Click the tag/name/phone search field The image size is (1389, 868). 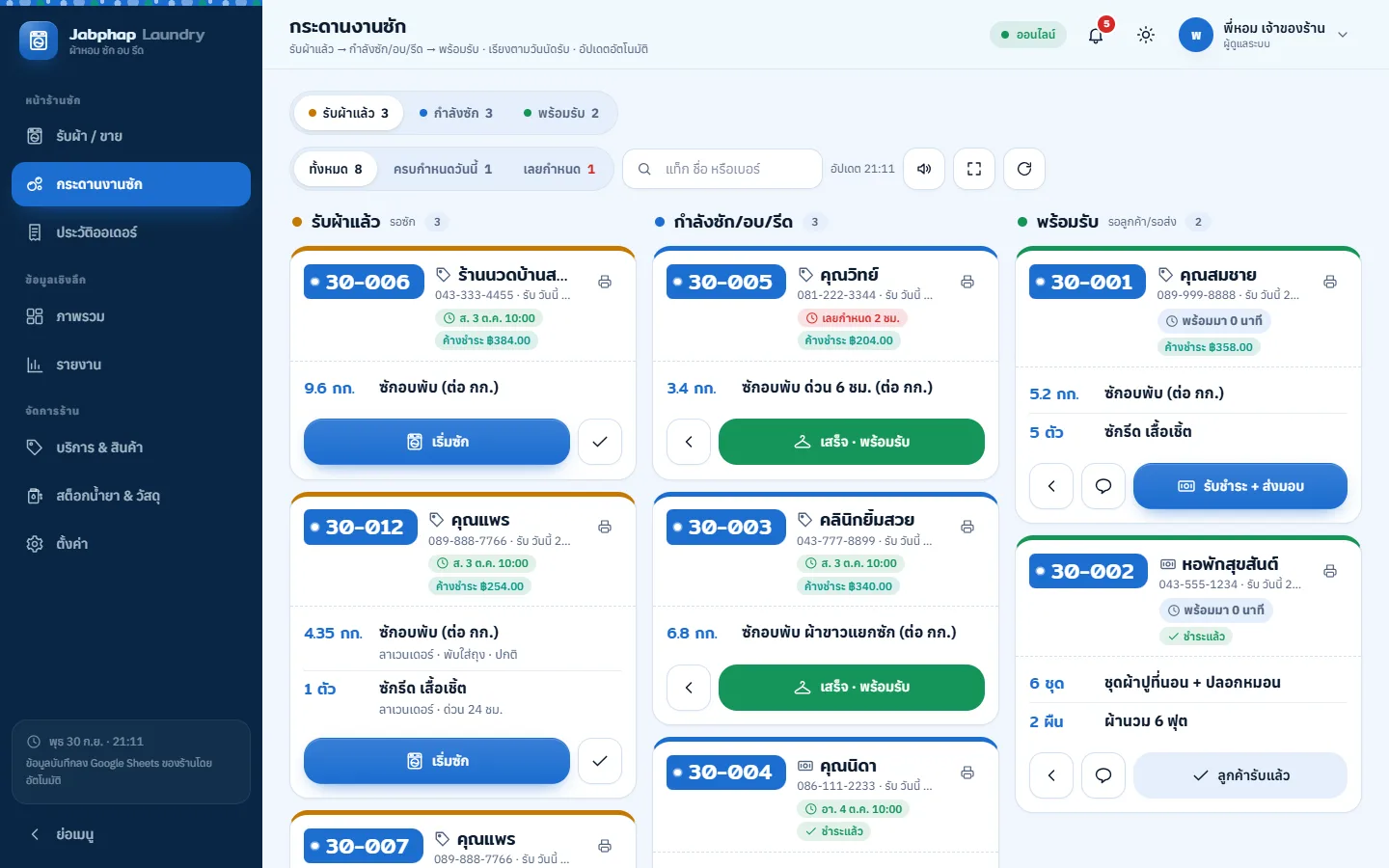pyautogui.click(x=722, y=169)
